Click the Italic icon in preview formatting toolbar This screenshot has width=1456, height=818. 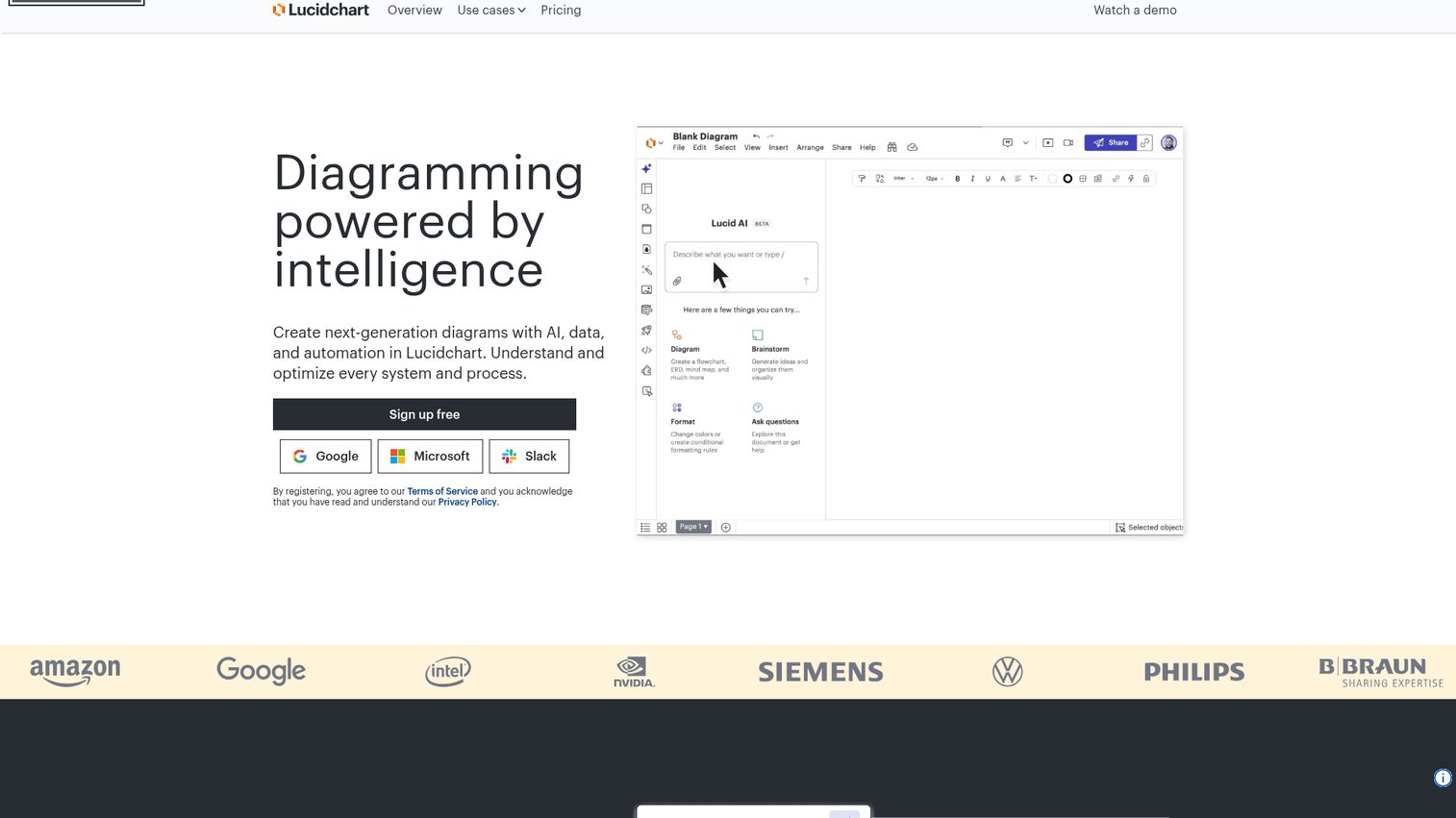coord(972,179)
